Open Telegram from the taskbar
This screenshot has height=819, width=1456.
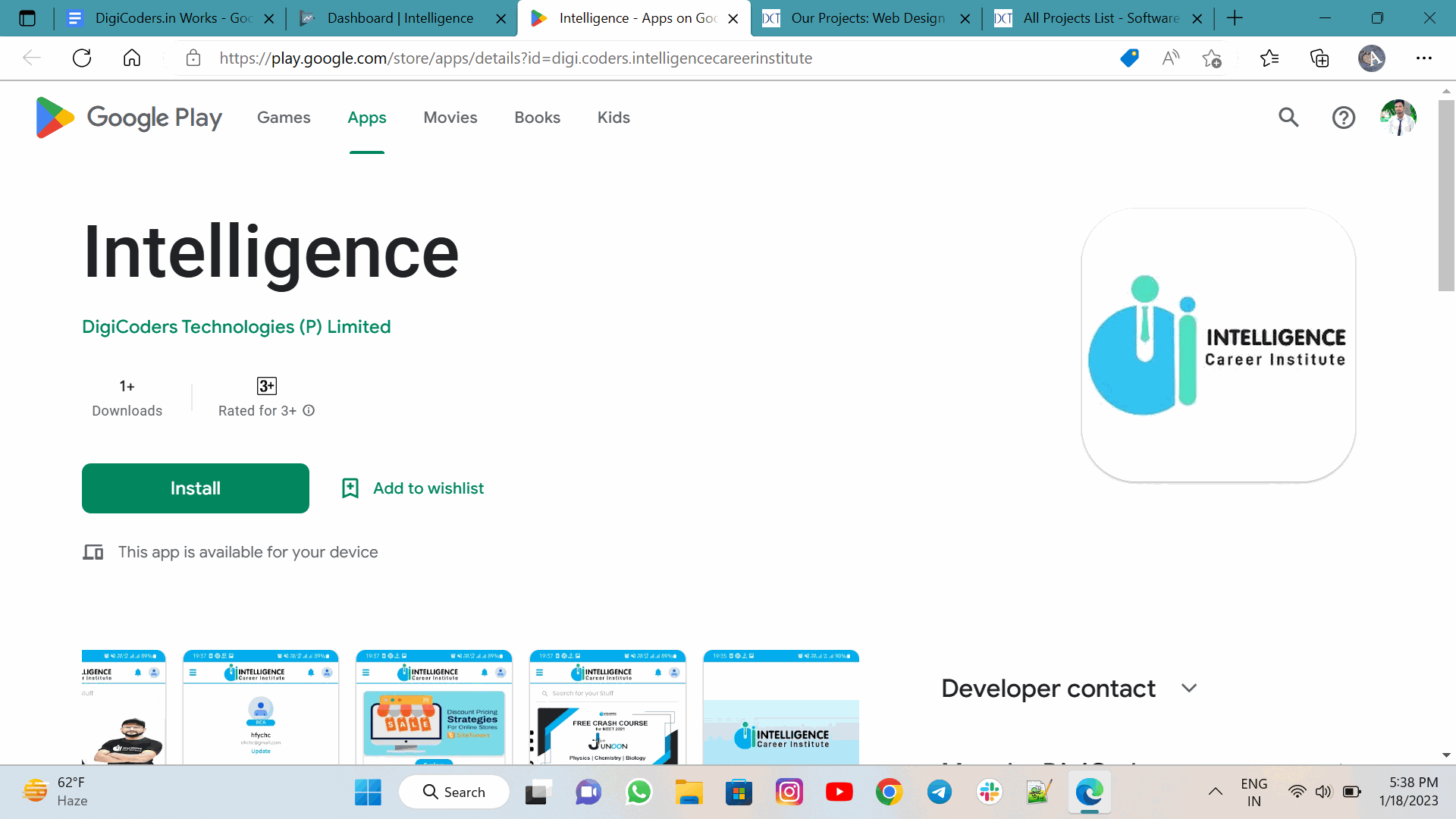pyautogui.click(x=939, y=792)
